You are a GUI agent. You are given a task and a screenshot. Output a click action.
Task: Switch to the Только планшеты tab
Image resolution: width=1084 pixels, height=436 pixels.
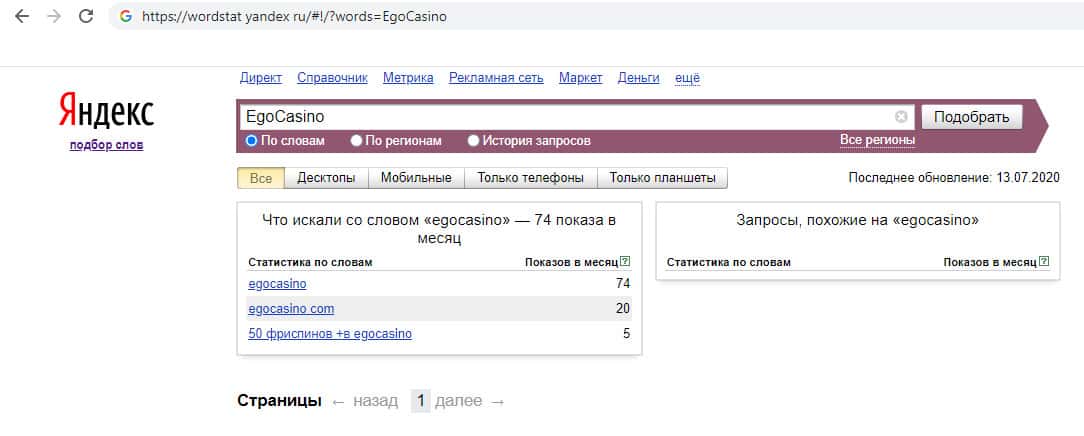[x=662, y=178]
